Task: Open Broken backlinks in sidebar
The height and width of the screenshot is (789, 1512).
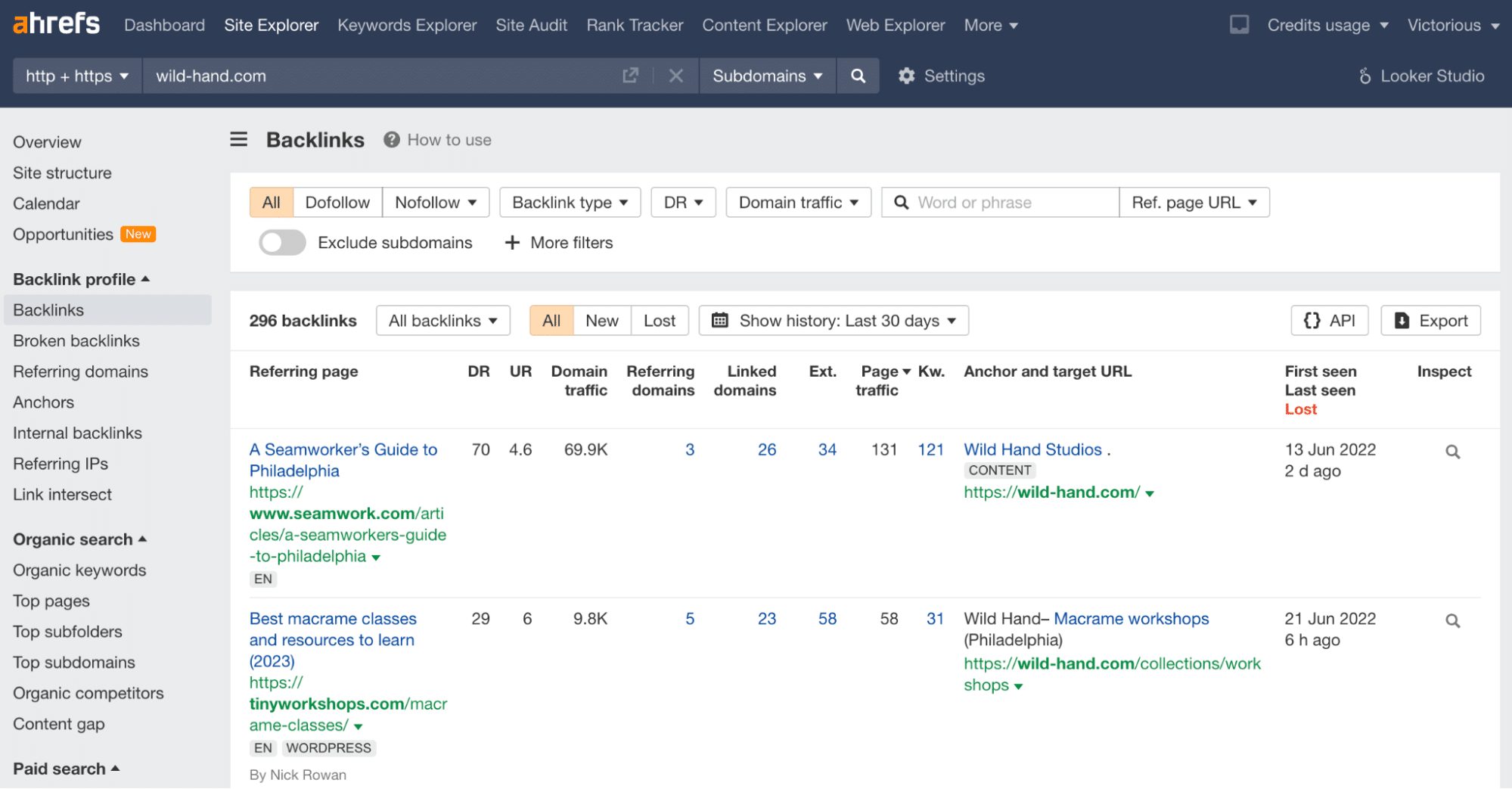Action: pyautogui.click(x=76, y=341)
